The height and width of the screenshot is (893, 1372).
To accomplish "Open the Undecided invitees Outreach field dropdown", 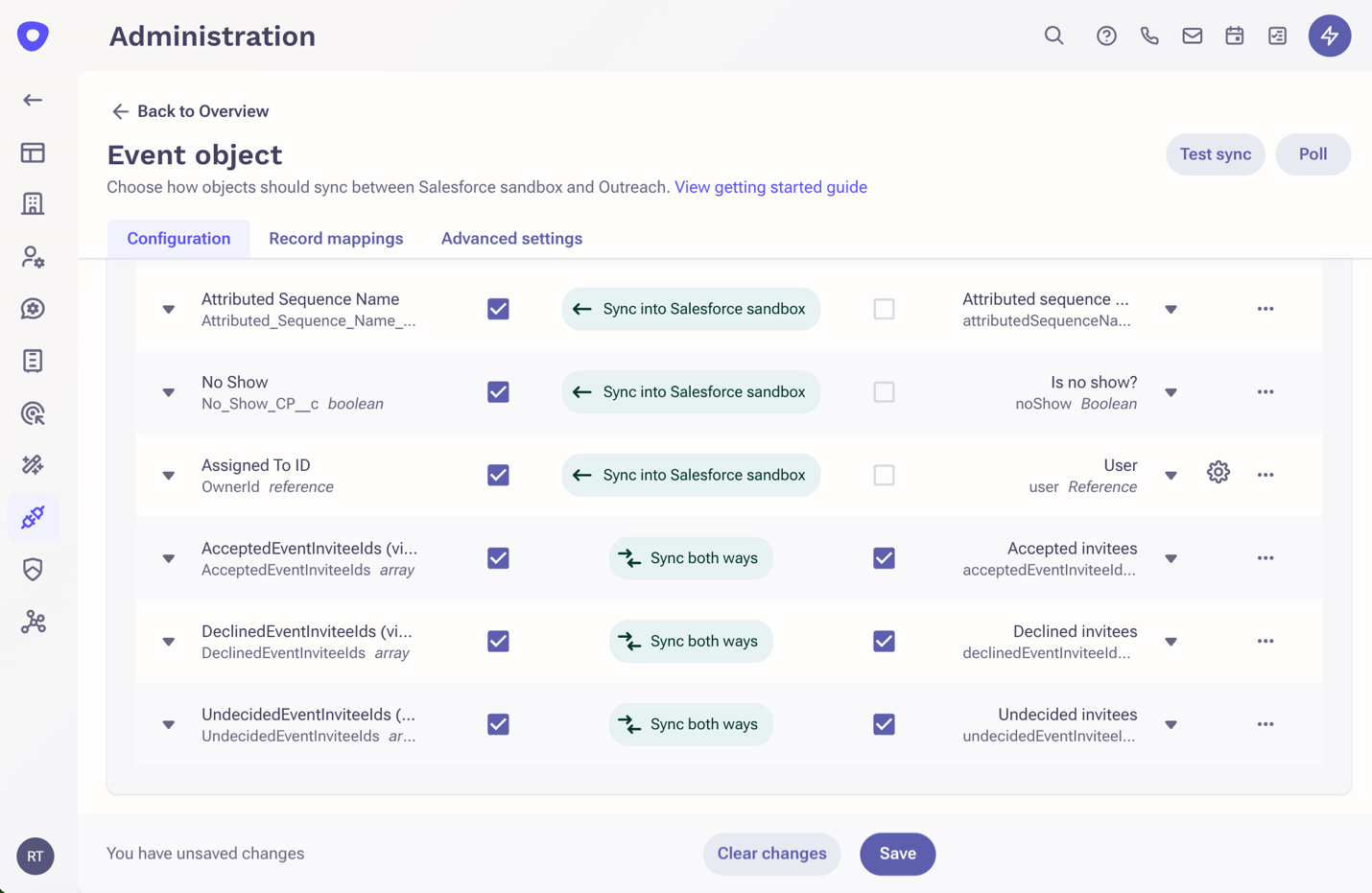I will coord(1171,725).
